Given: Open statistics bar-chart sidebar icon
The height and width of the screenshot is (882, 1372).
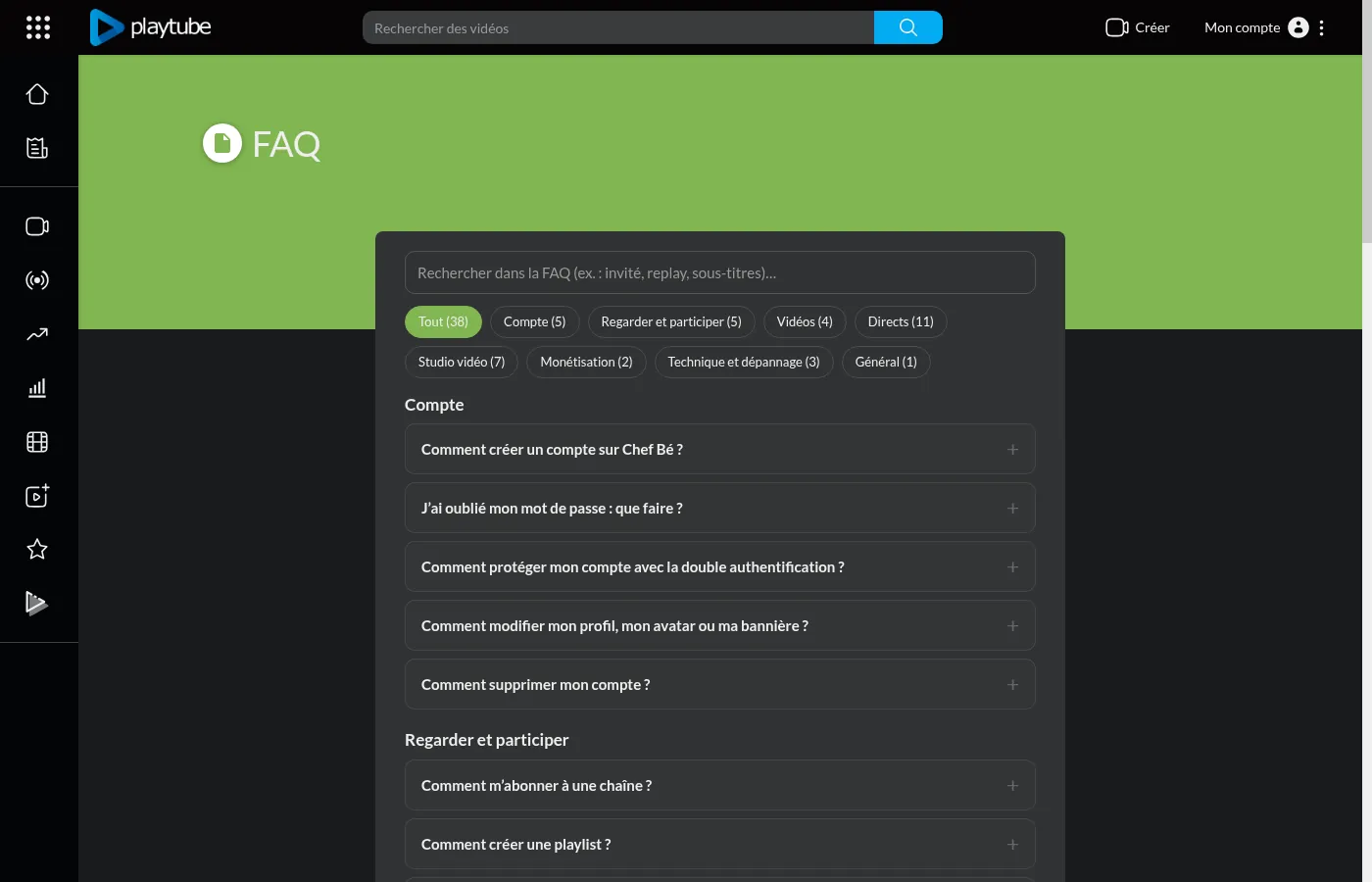Looking at the screenshot, I should [37, 388].
